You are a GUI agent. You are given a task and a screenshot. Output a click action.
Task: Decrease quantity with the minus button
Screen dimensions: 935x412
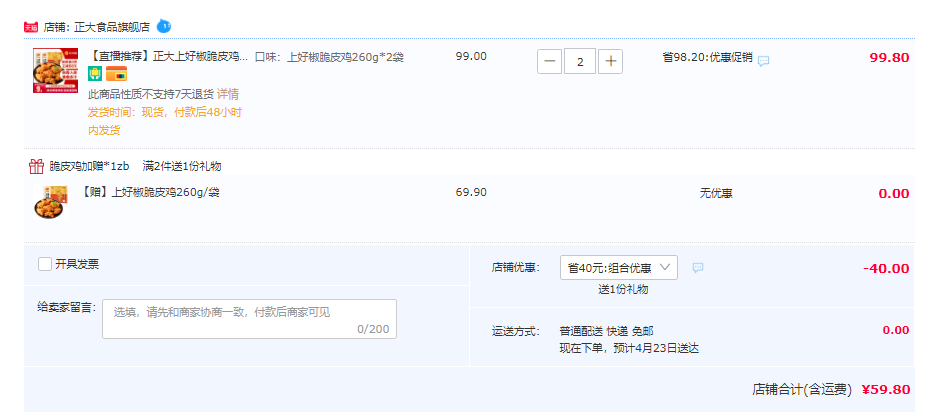(549, 61)
